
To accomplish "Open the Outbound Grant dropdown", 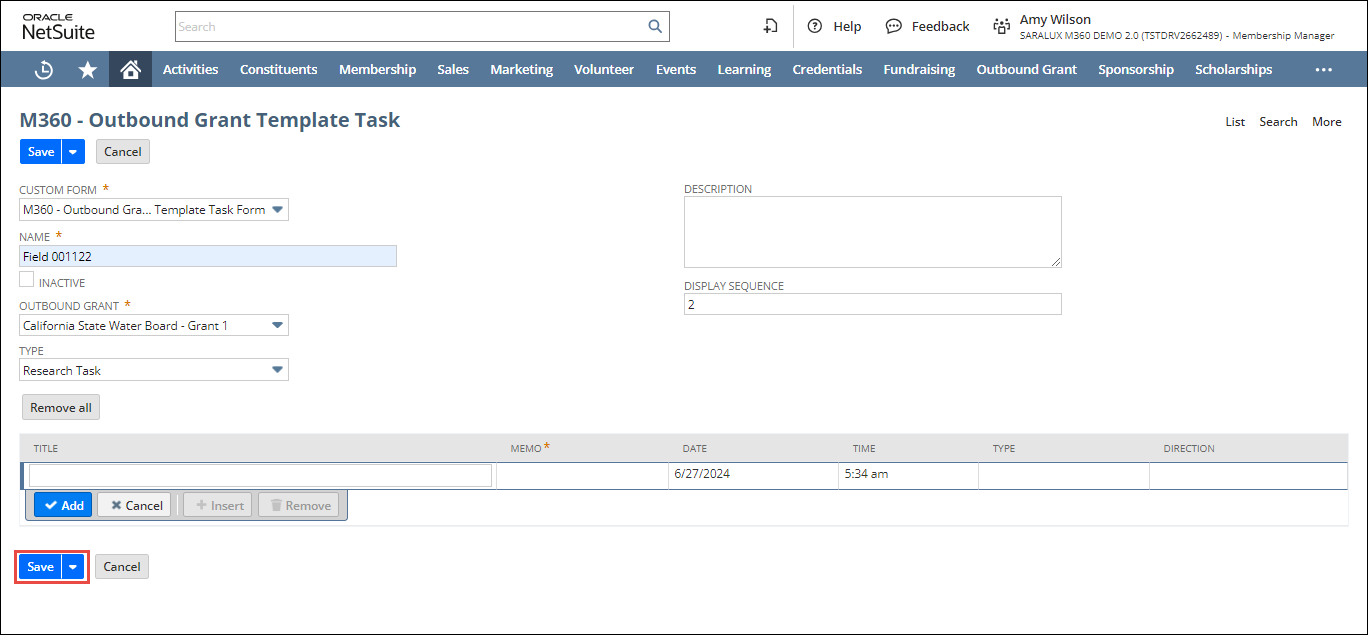I will click(x=277, y=326).
